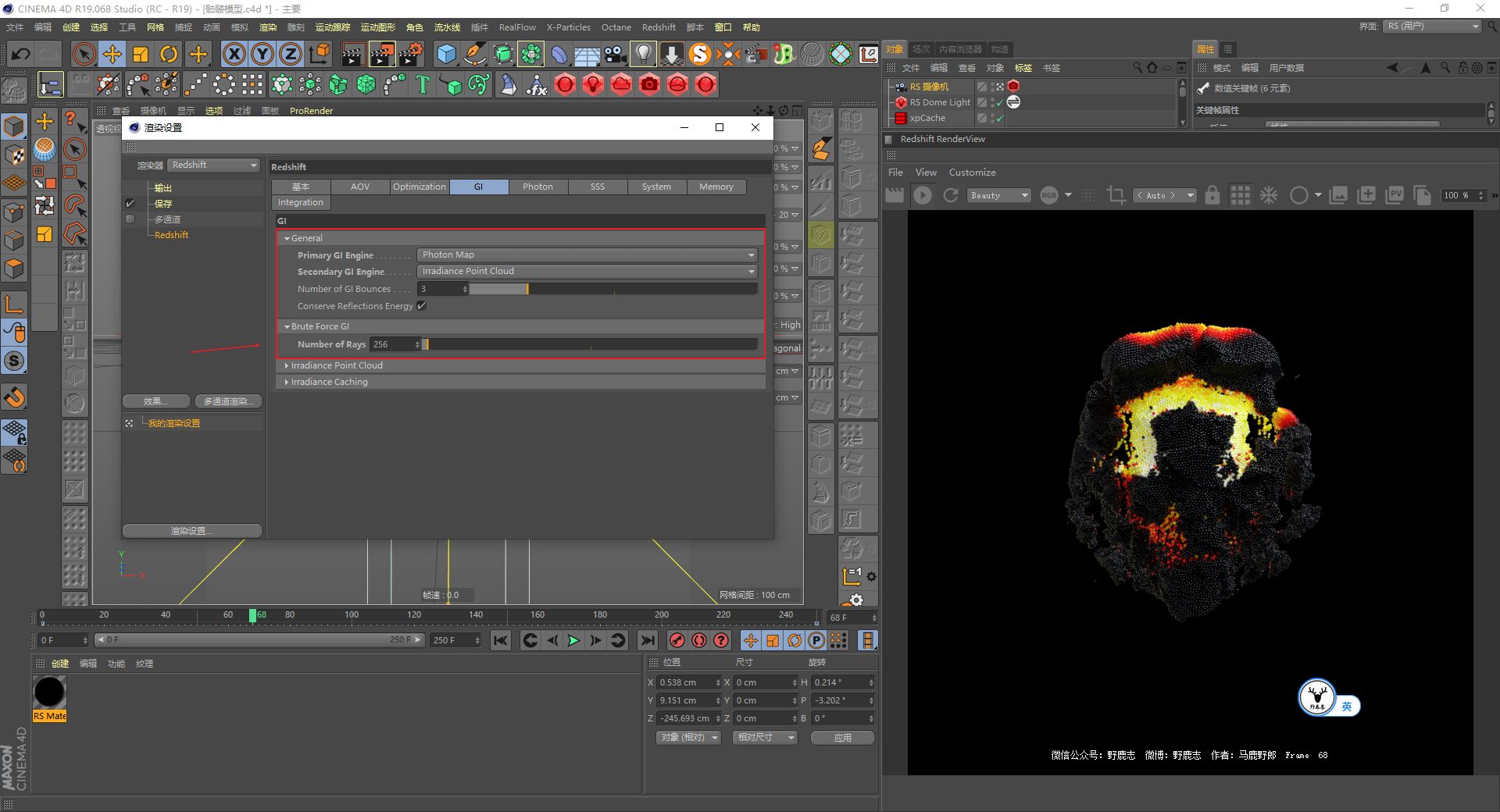Image resolution: width=1500 pixels, height=812 pixels.
Task: Toggle the 保存 checkbox in render settings
Action: pos(130,204)
